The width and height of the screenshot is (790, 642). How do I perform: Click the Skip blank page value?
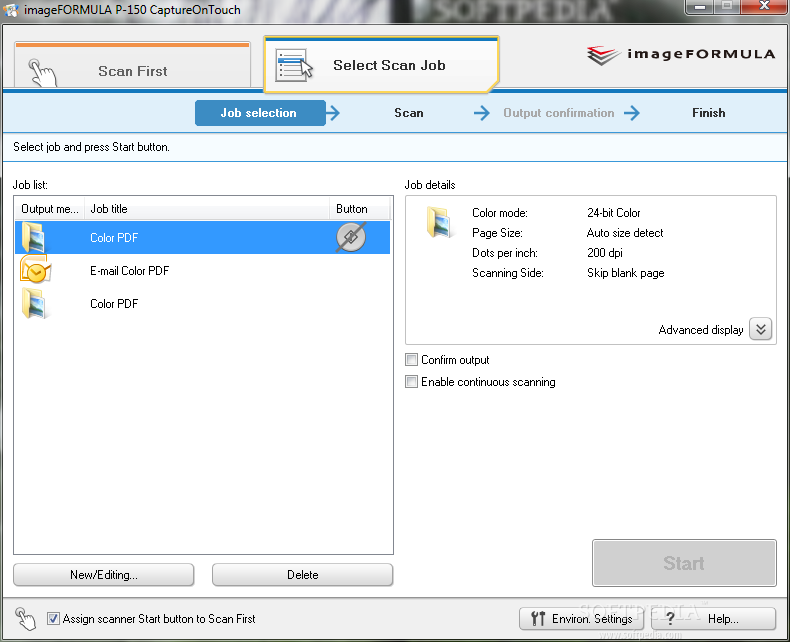625,273
